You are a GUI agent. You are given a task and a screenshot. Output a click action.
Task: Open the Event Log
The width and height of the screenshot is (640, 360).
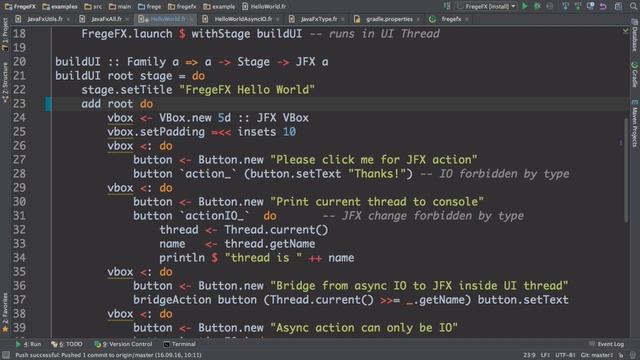point(607,344)
